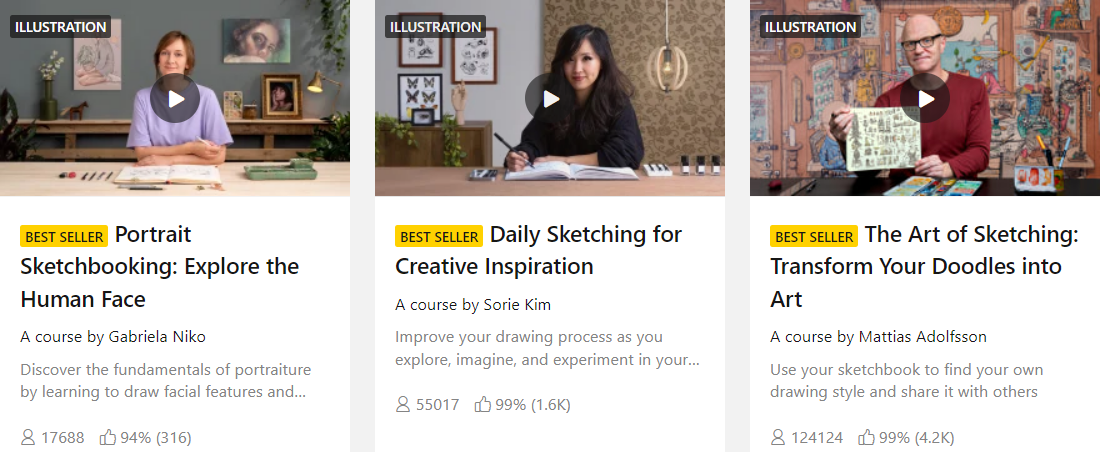This screenshot has height=452, width=1100.
Task: Click Best Seller badge on Daily Sketching
Action: coord(439,237)
